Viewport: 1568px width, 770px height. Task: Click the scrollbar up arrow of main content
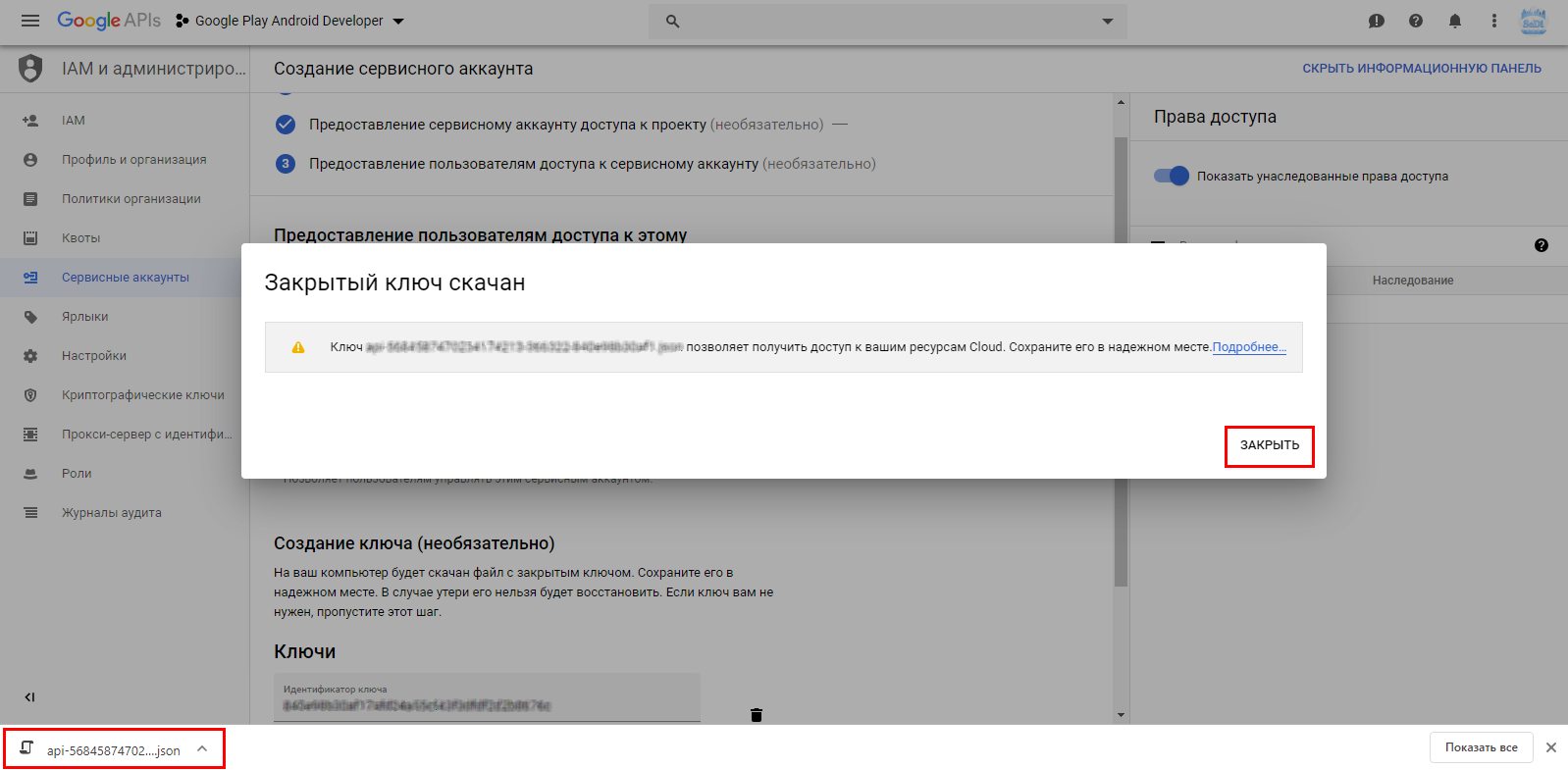click(x=1121, y=102)
